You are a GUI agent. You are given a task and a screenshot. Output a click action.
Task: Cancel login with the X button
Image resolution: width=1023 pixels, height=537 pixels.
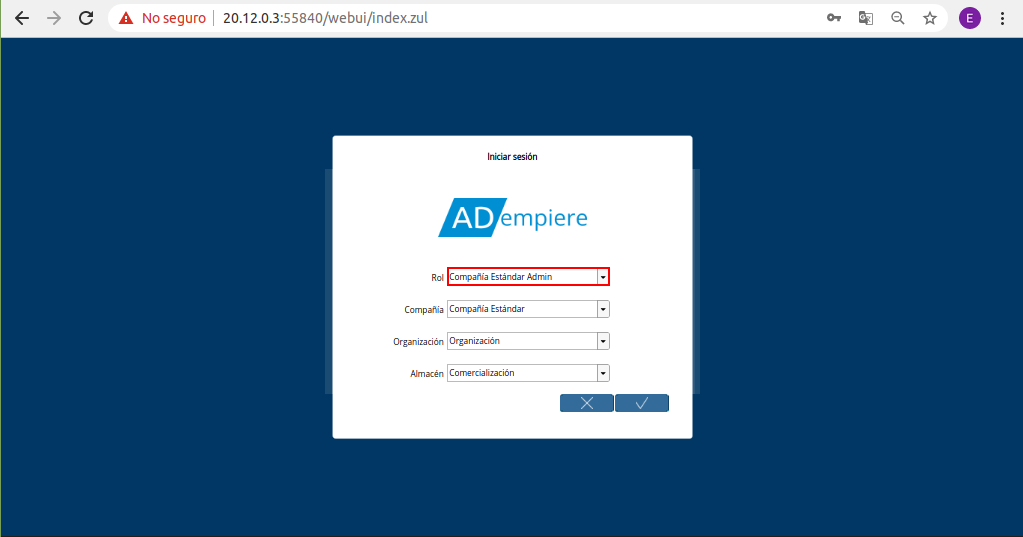click(587, 403)
